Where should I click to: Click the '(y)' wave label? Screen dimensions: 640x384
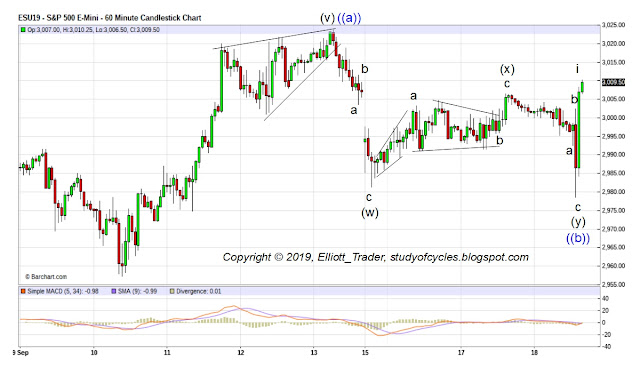point(578,222)
